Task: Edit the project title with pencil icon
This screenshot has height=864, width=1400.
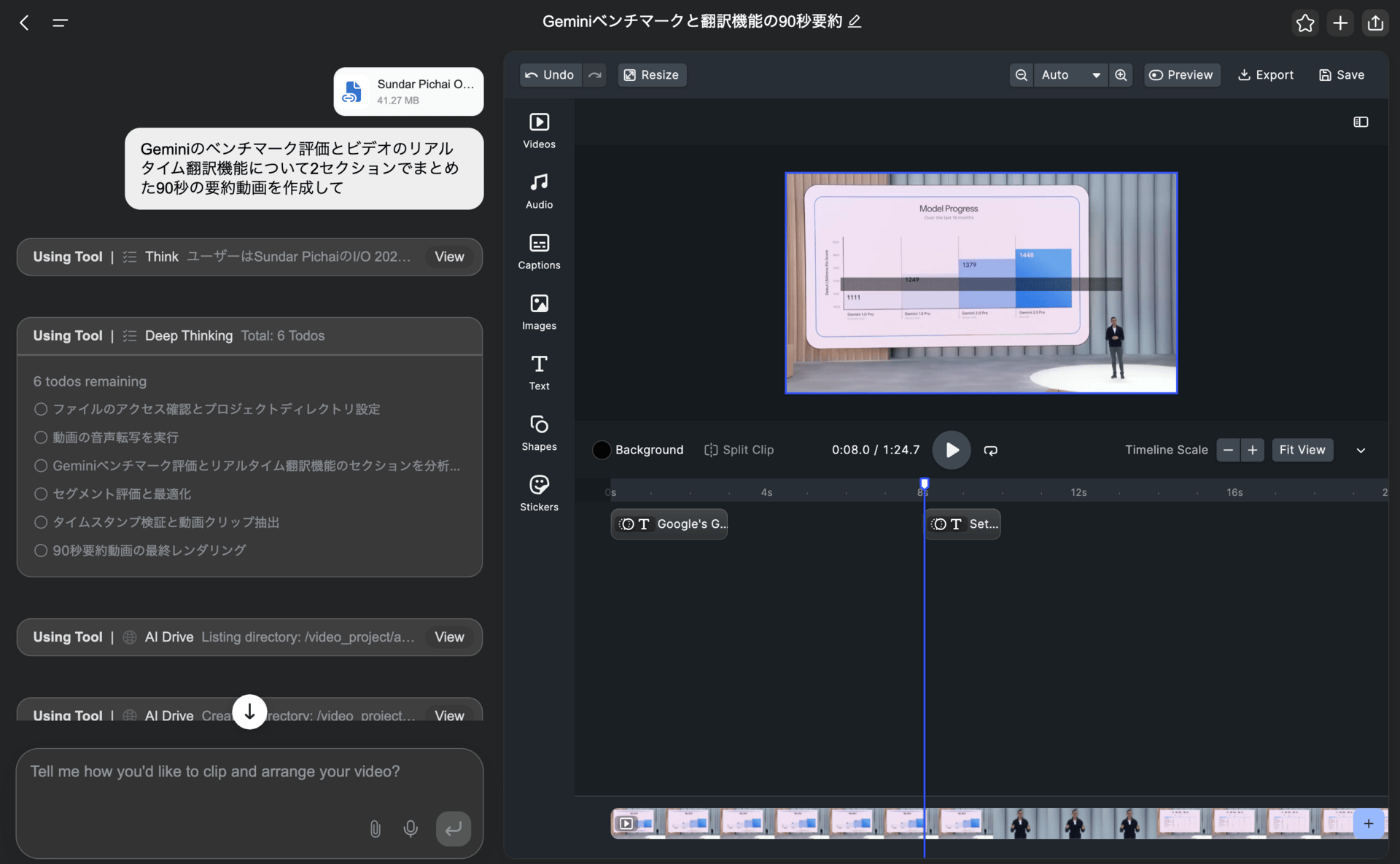Action: coord(855,21)
